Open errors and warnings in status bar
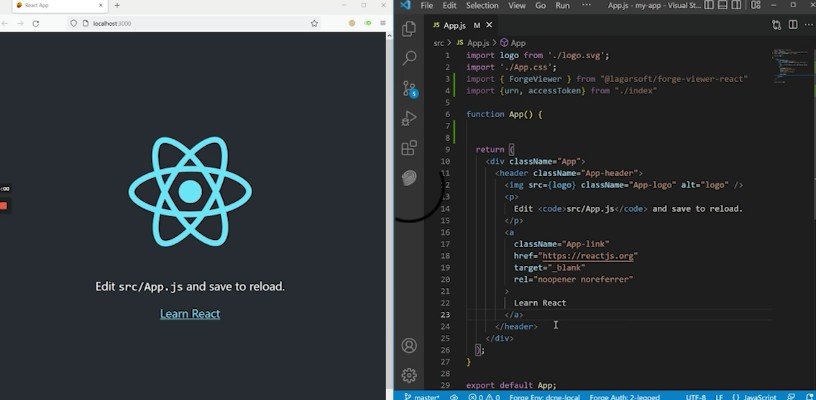The width and height of the screenshot is (816, 400). 484,397
